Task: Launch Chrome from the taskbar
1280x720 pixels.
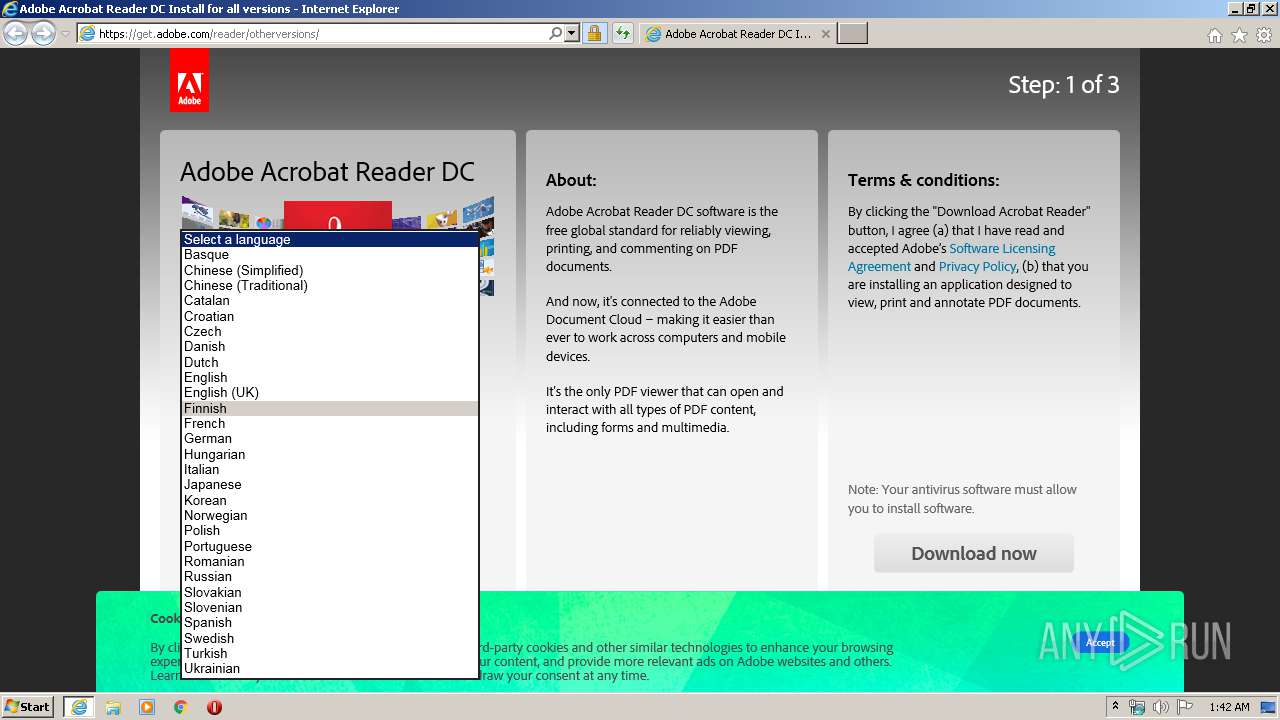Action: (181, 707)
